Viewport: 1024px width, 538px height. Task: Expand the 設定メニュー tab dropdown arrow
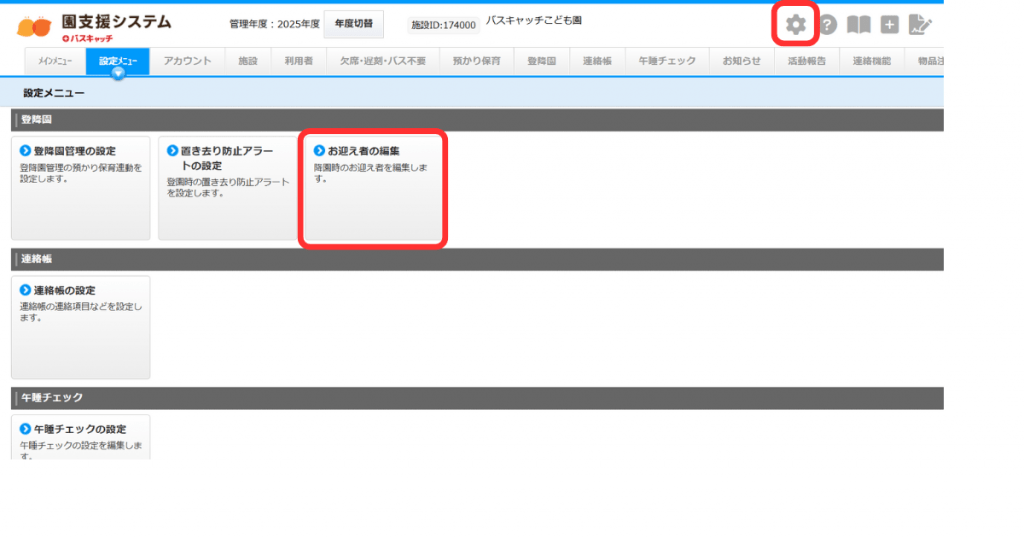tap(118, 73)
